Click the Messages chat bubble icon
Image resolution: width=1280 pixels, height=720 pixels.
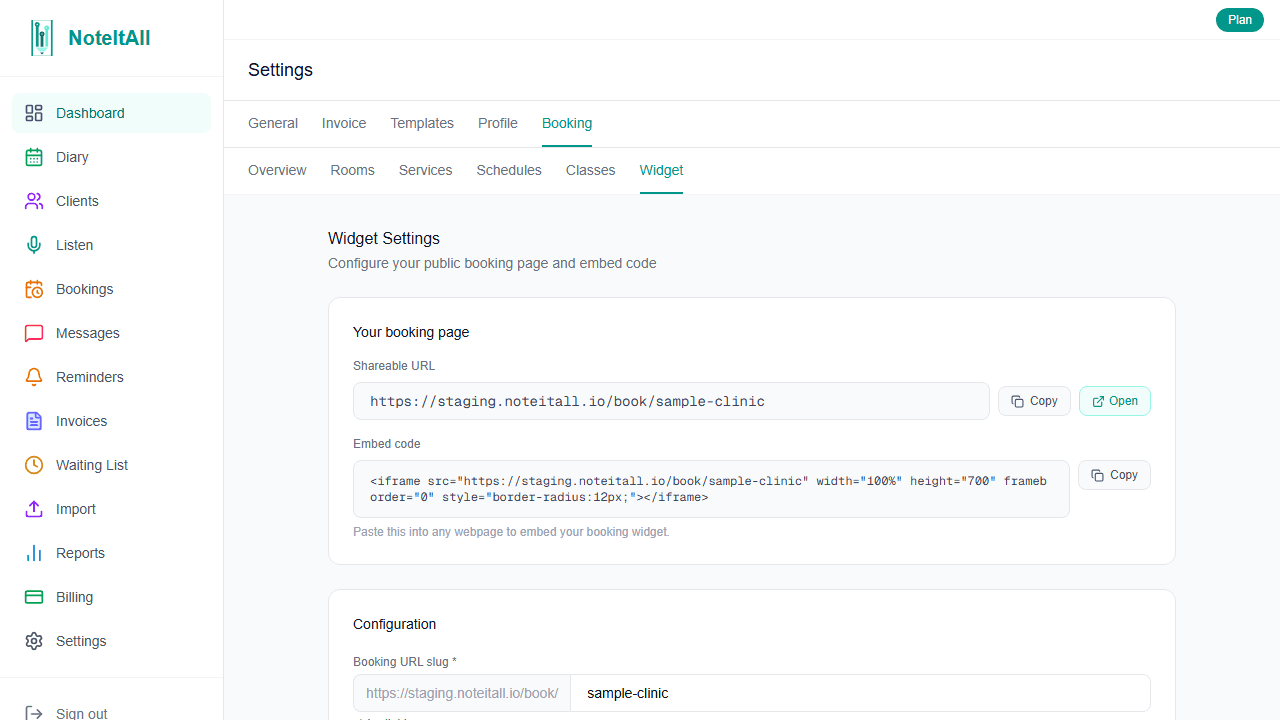pos(34,333)
